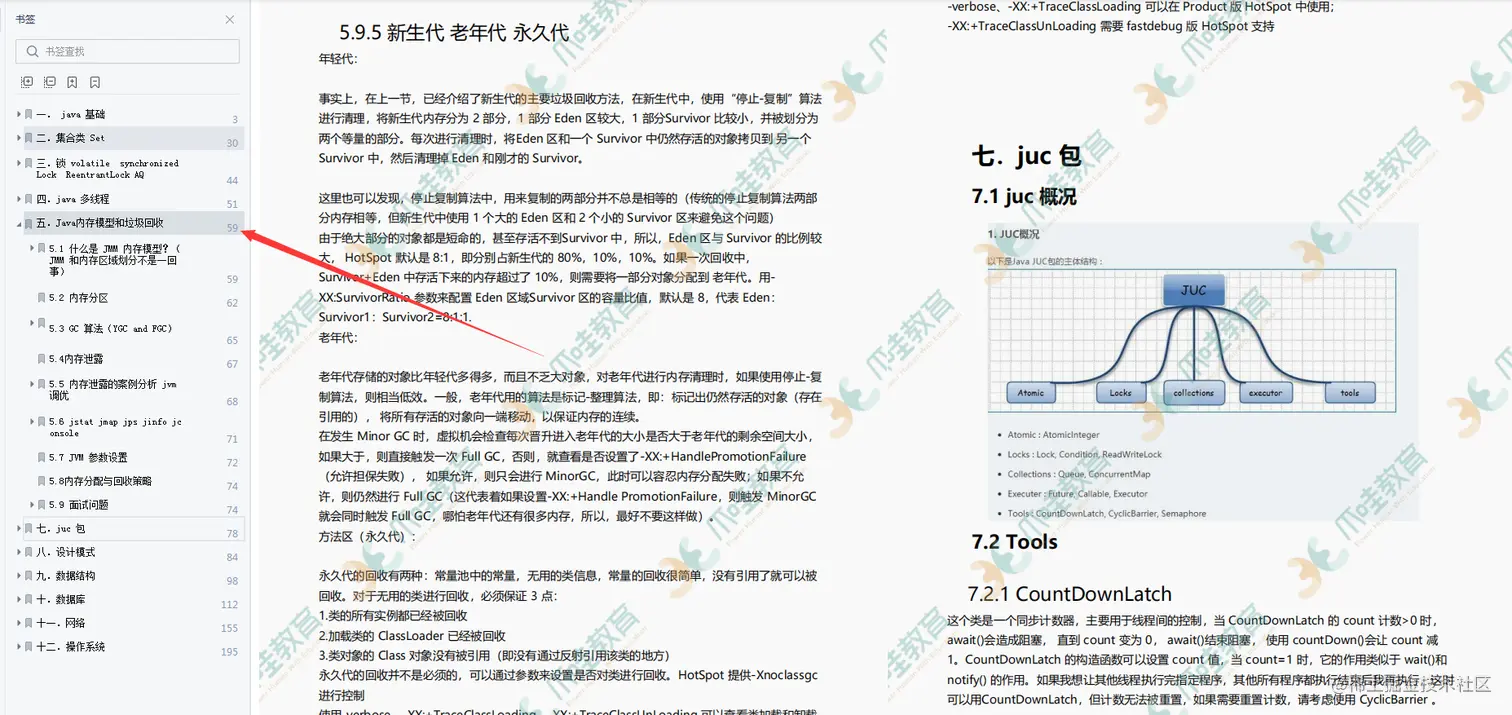Screen dimensions: 1512x715
Task: Expand the 5.3 GC 算法 (YGC and FGC) entry
Action: coord(30,323)
